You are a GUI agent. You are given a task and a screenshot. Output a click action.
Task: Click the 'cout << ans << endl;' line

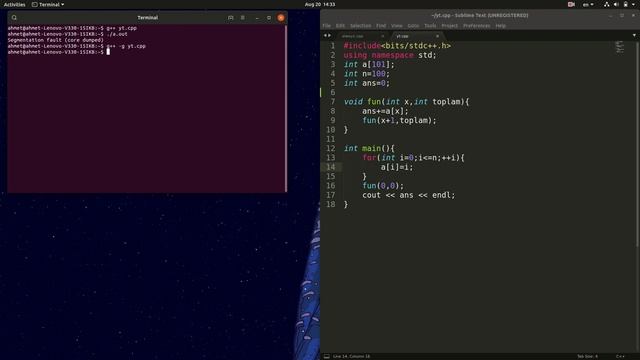408,195
